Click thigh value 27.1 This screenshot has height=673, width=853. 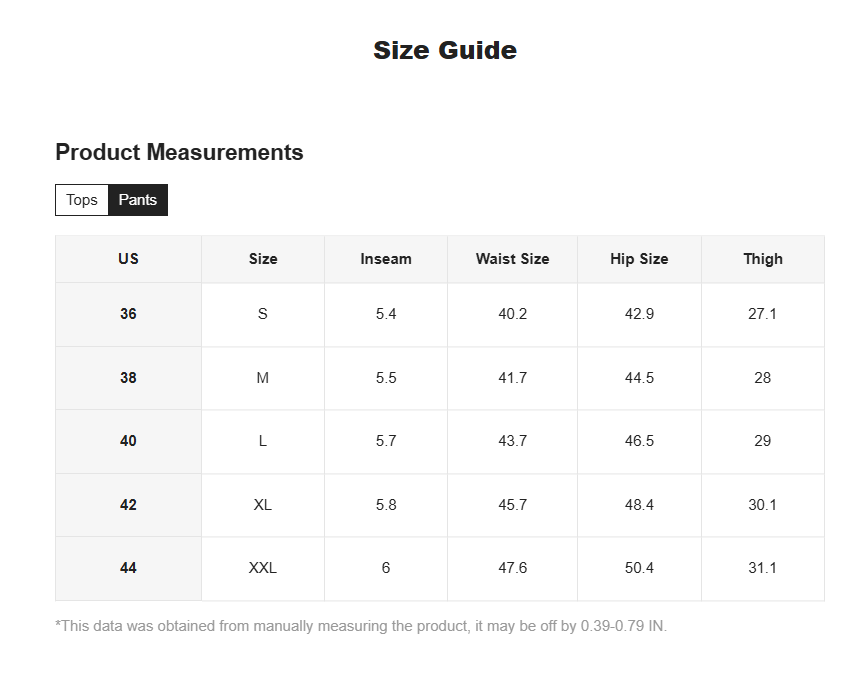(x=763, y=314)
